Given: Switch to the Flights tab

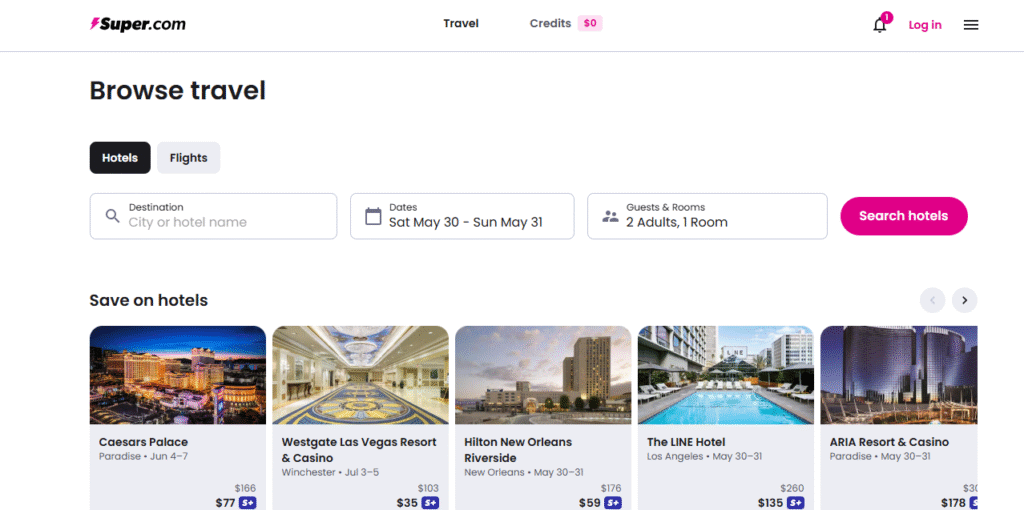Looking at the screenshot, I should pos(189,158).
